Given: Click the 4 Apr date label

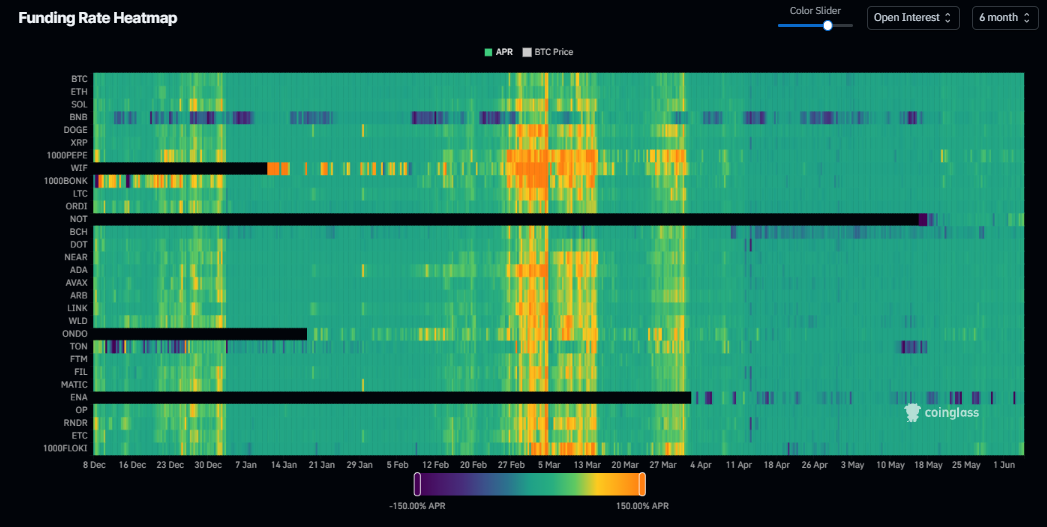Looking at the screenshot, I should [x=701, y=465].
